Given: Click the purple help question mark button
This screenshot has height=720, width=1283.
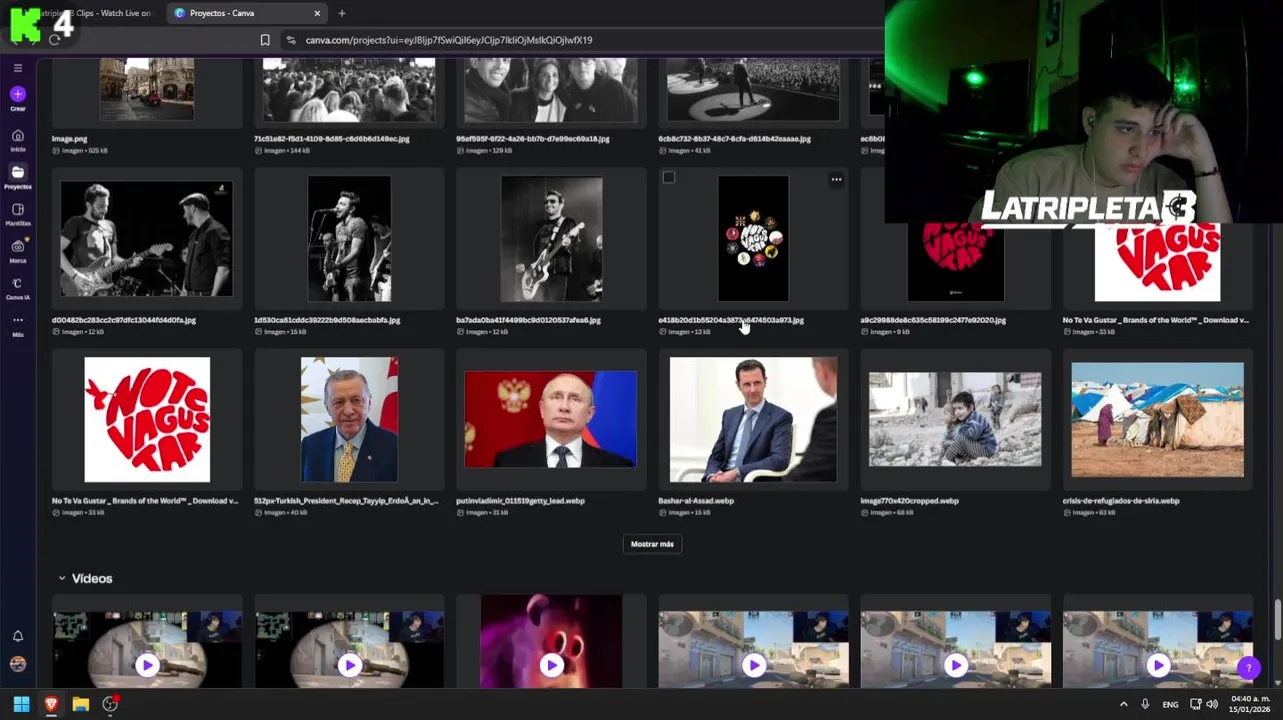Looking at the screenshot, I should 1248,667.
